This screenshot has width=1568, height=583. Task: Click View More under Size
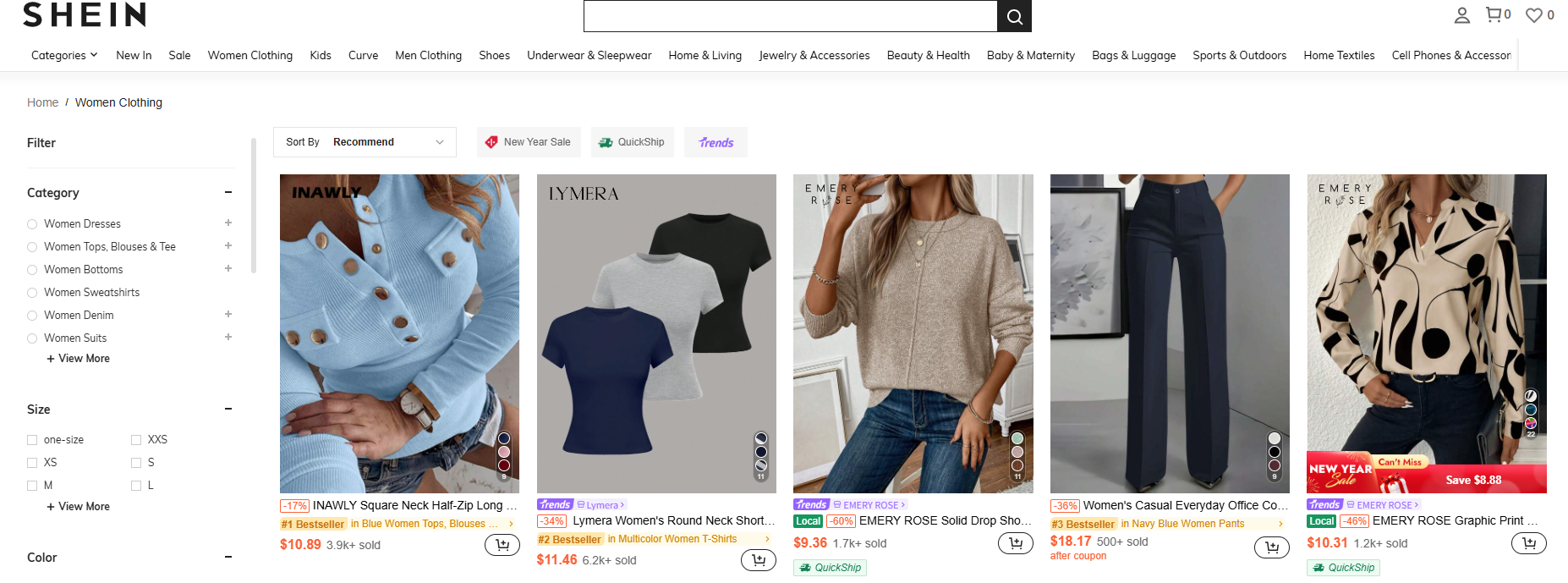(x=78, y=507)
